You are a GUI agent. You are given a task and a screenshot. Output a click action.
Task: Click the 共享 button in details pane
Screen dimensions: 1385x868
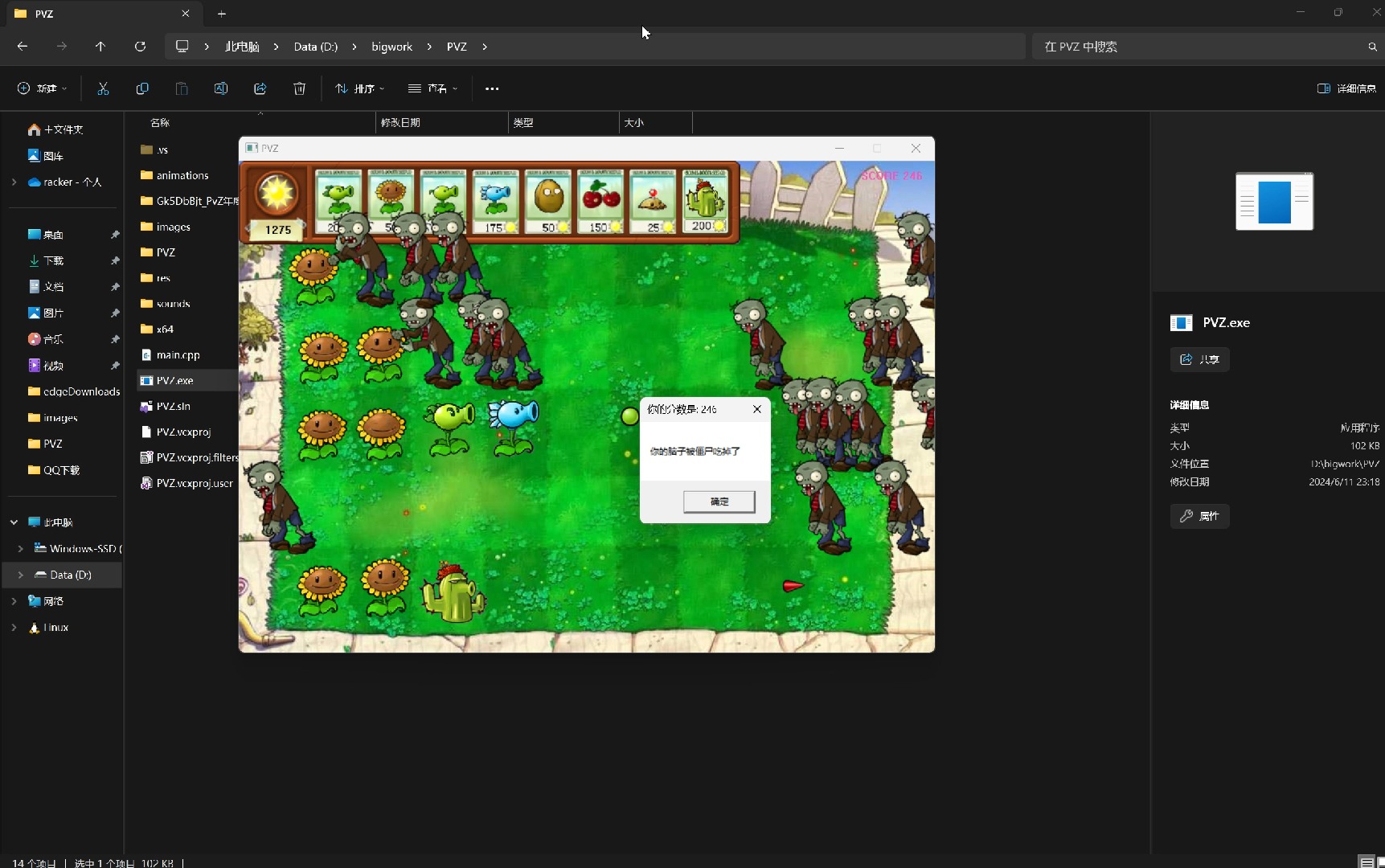pyautogui.click(x=1200, y=359)
